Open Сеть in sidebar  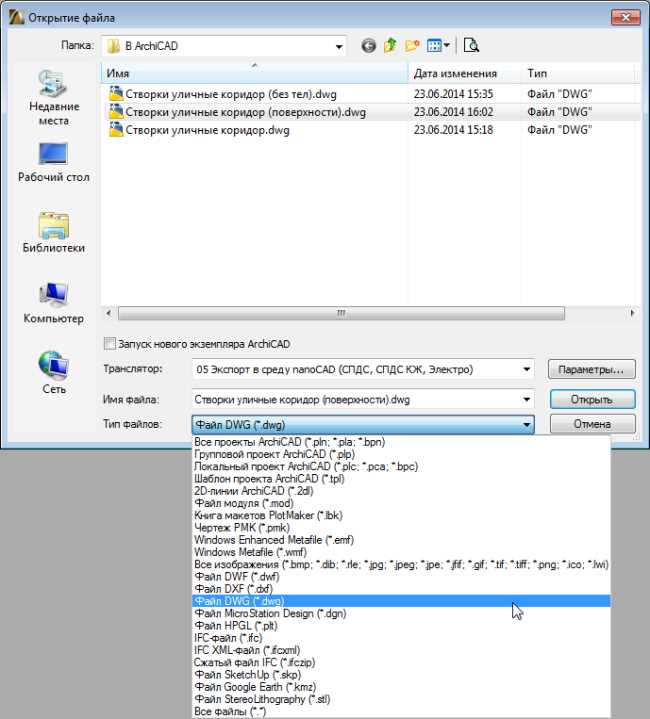pos(54,372)
